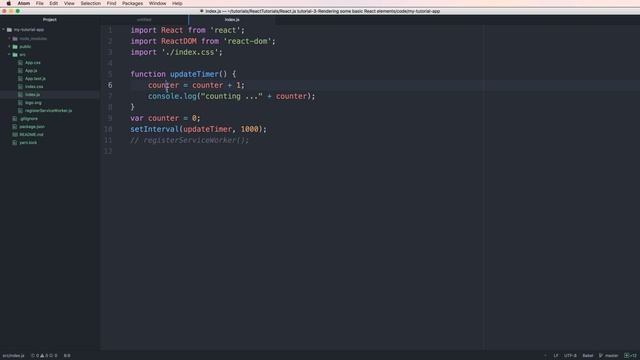Collapse the my-tutorial-app root folder

[4, 30]
